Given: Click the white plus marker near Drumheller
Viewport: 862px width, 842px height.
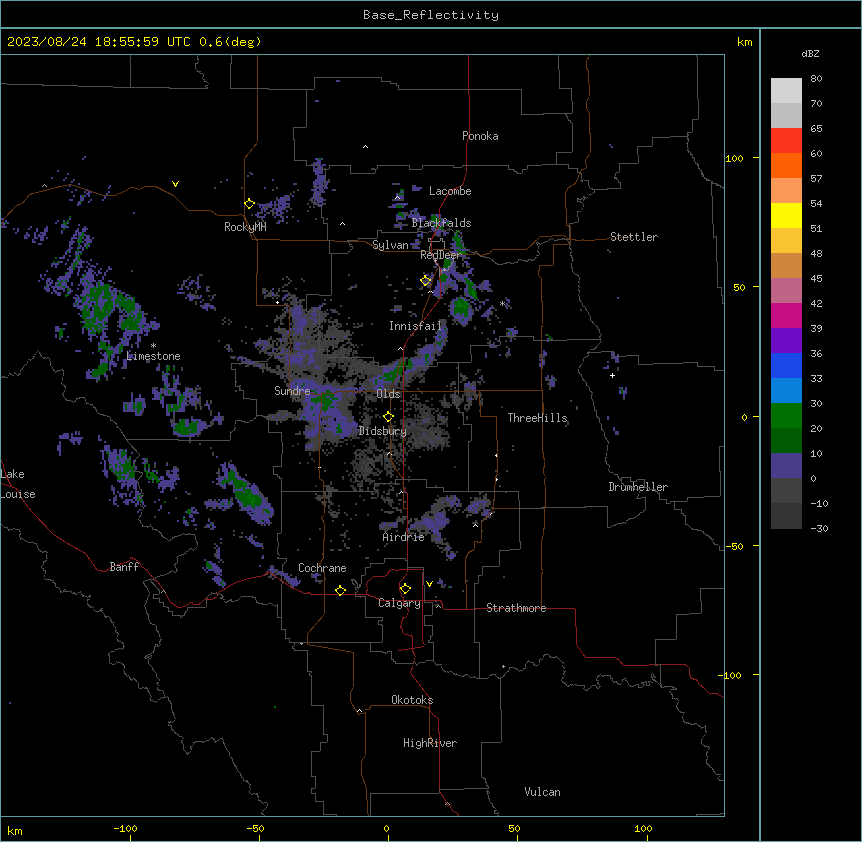Looking at the screenshot, I should [612, 375].
